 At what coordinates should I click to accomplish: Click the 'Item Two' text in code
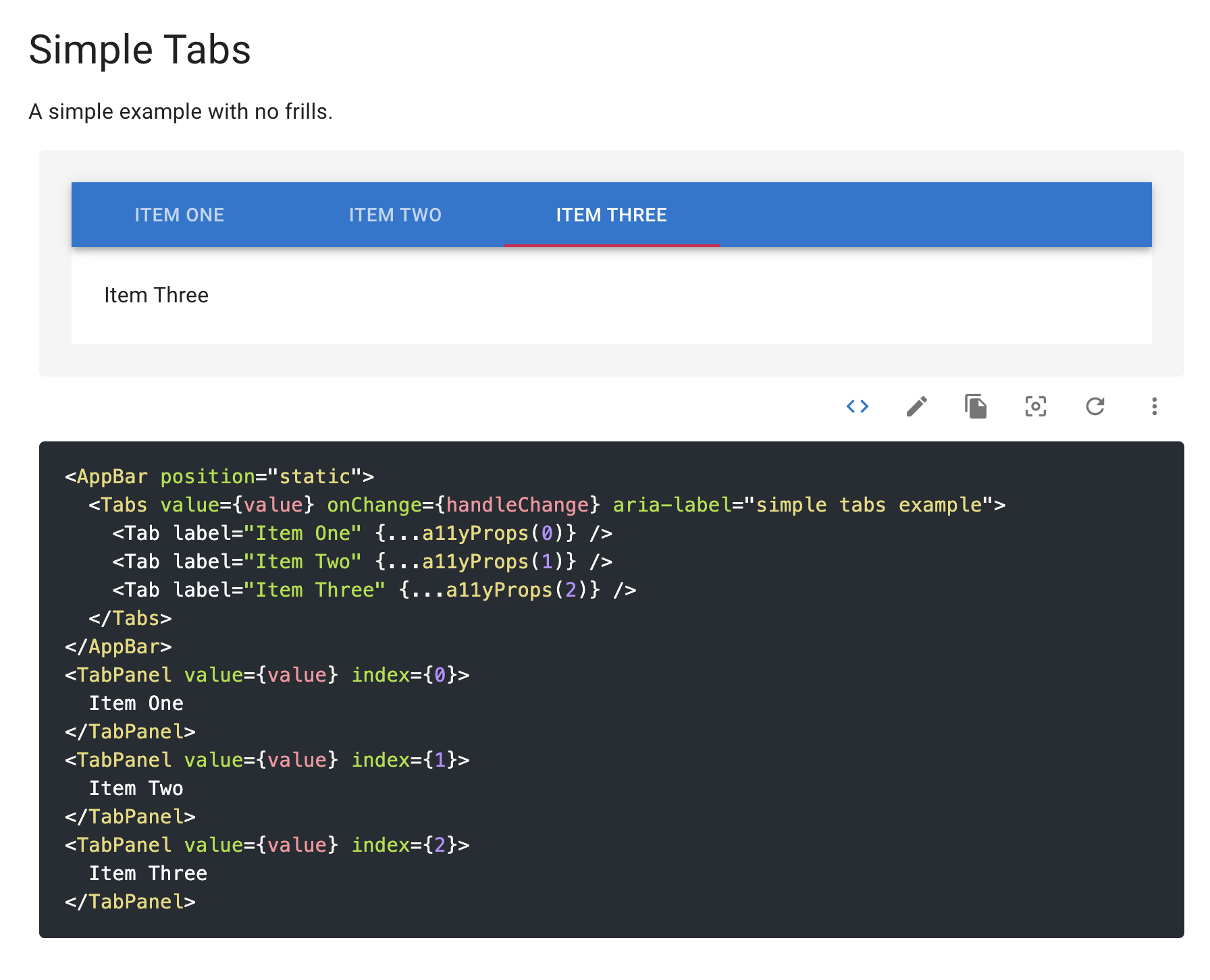(x=136, y=788)
